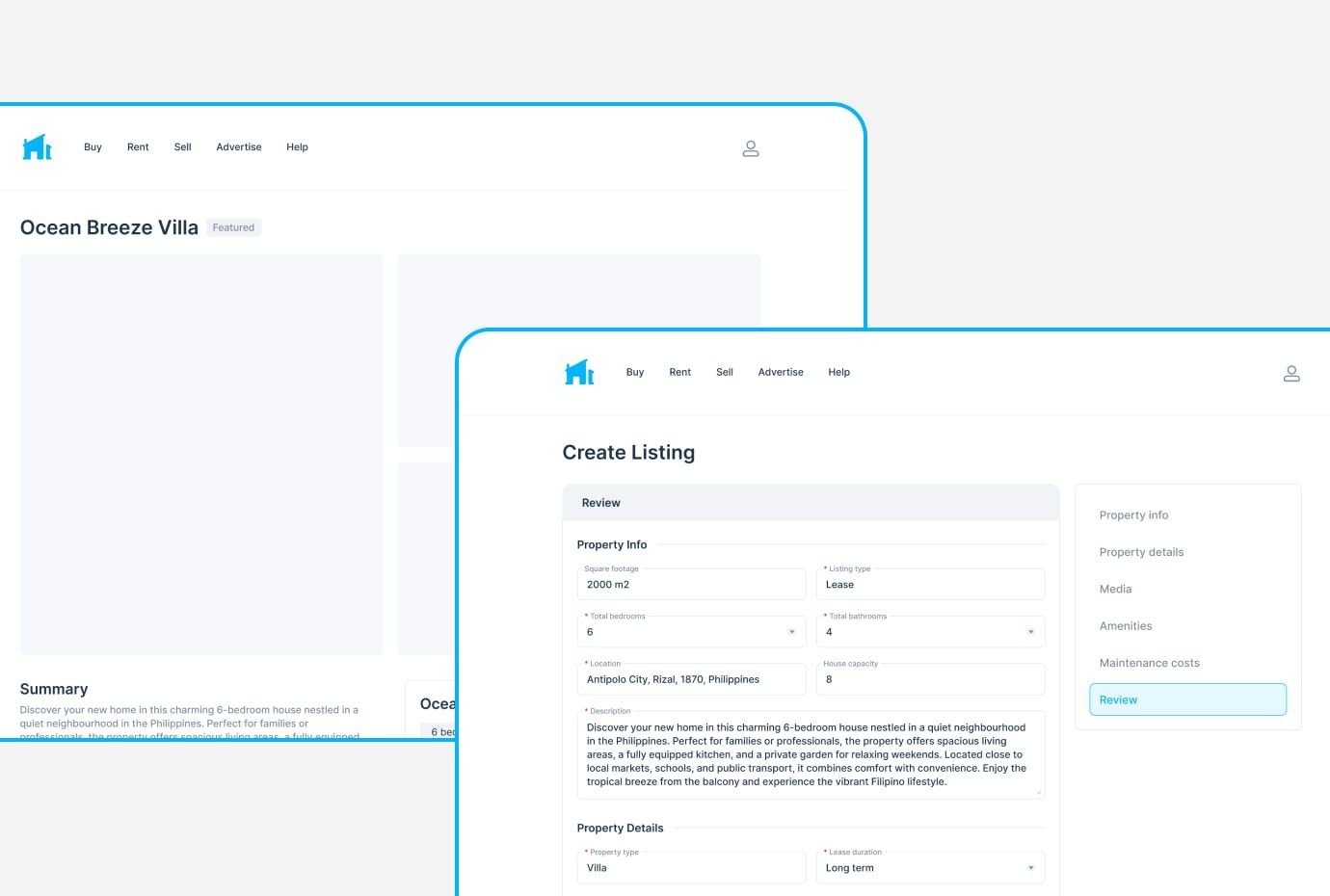Click the Review section header

pyautogui.click(x=811, y=503)
